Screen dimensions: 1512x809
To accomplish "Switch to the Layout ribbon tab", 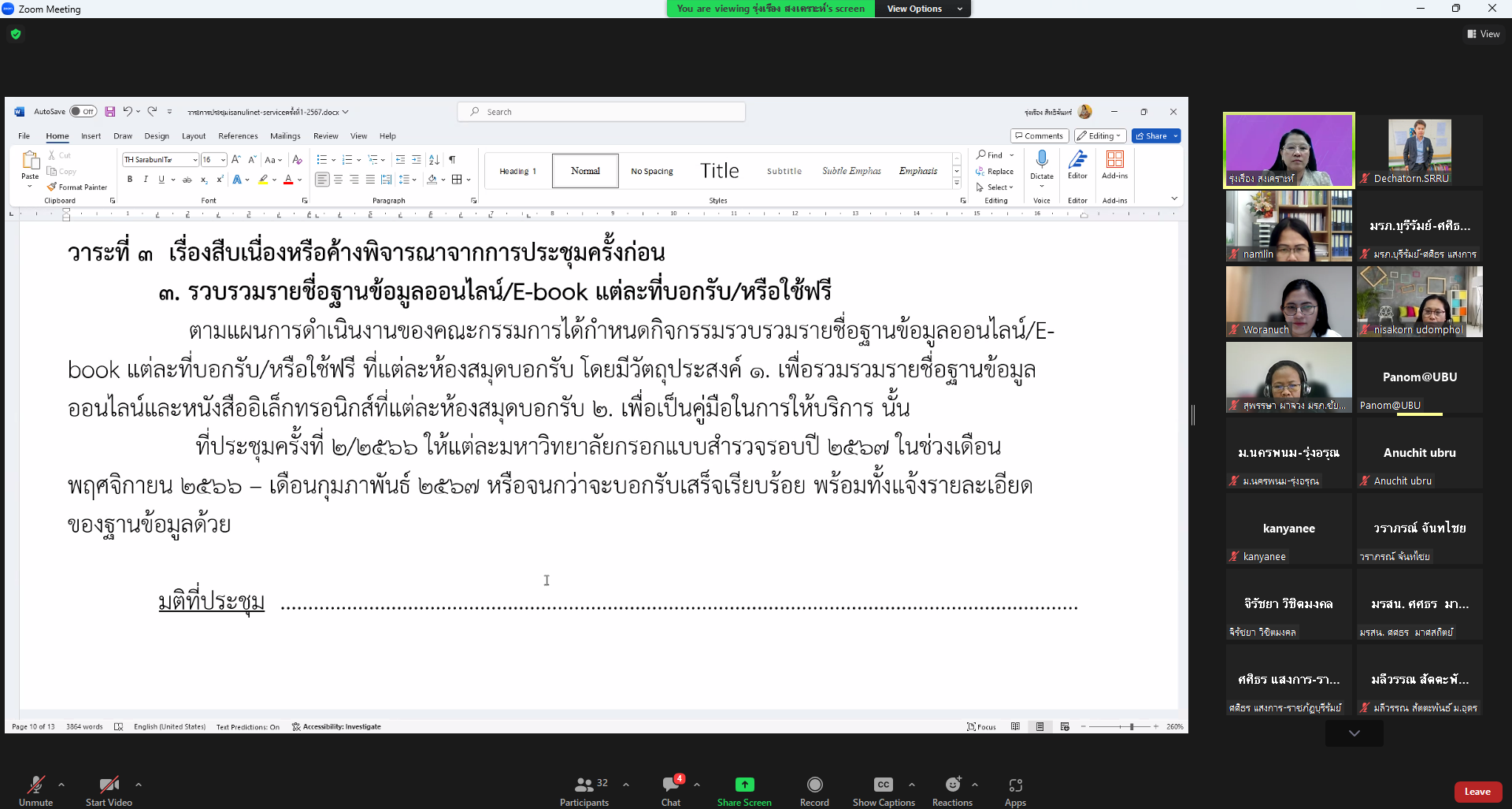I will click(x=193, y=136).
